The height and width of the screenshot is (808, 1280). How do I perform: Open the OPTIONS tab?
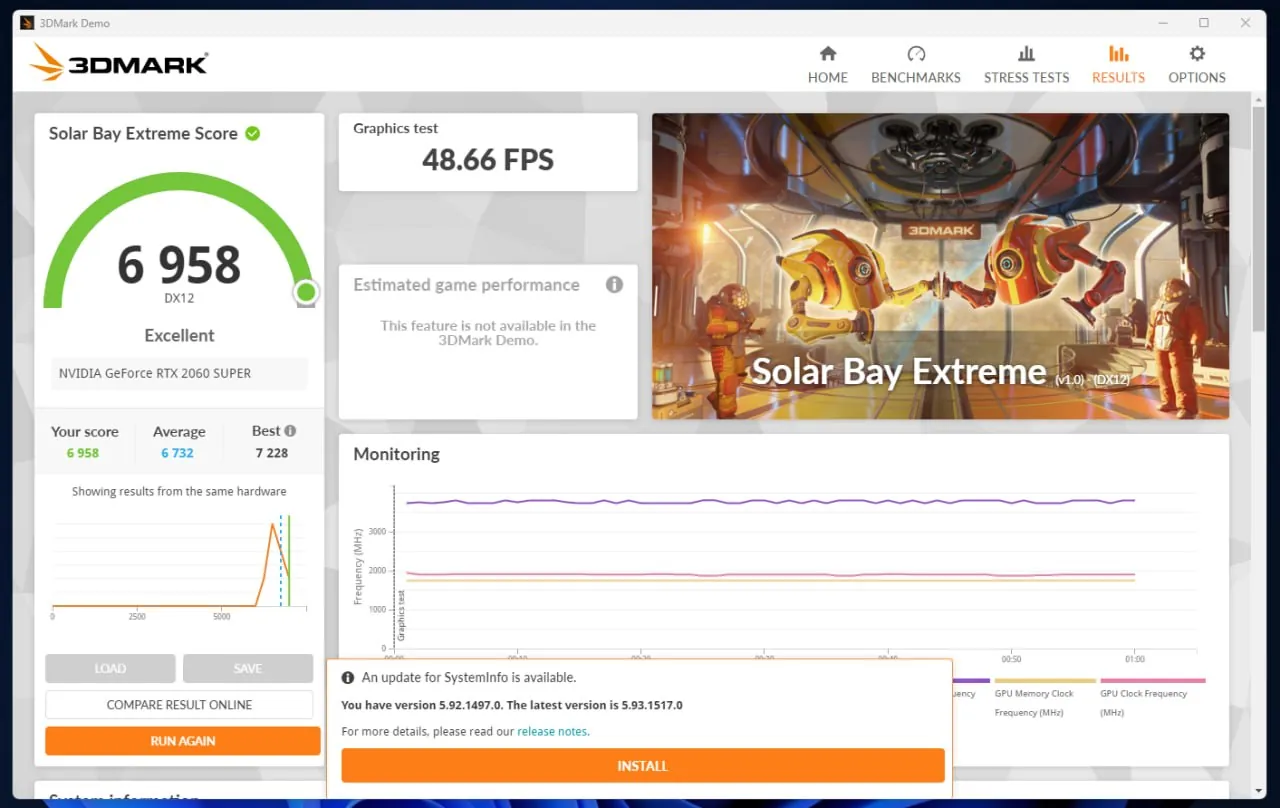(x=1197, y=65)
